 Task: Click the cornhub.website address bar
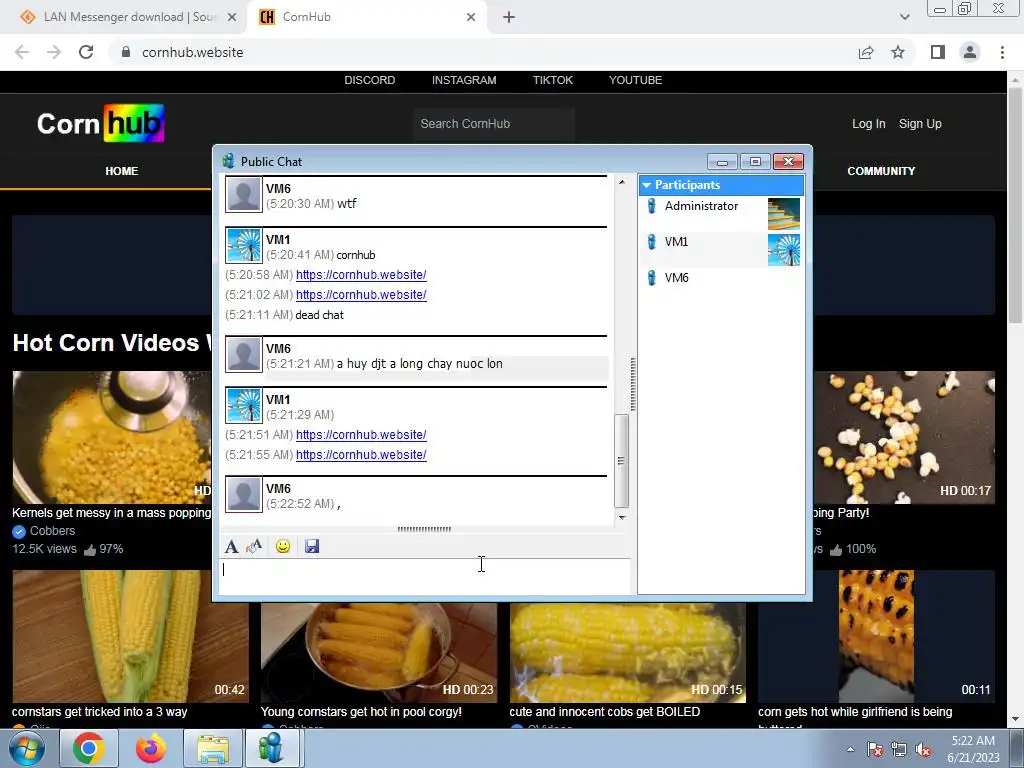483,52
